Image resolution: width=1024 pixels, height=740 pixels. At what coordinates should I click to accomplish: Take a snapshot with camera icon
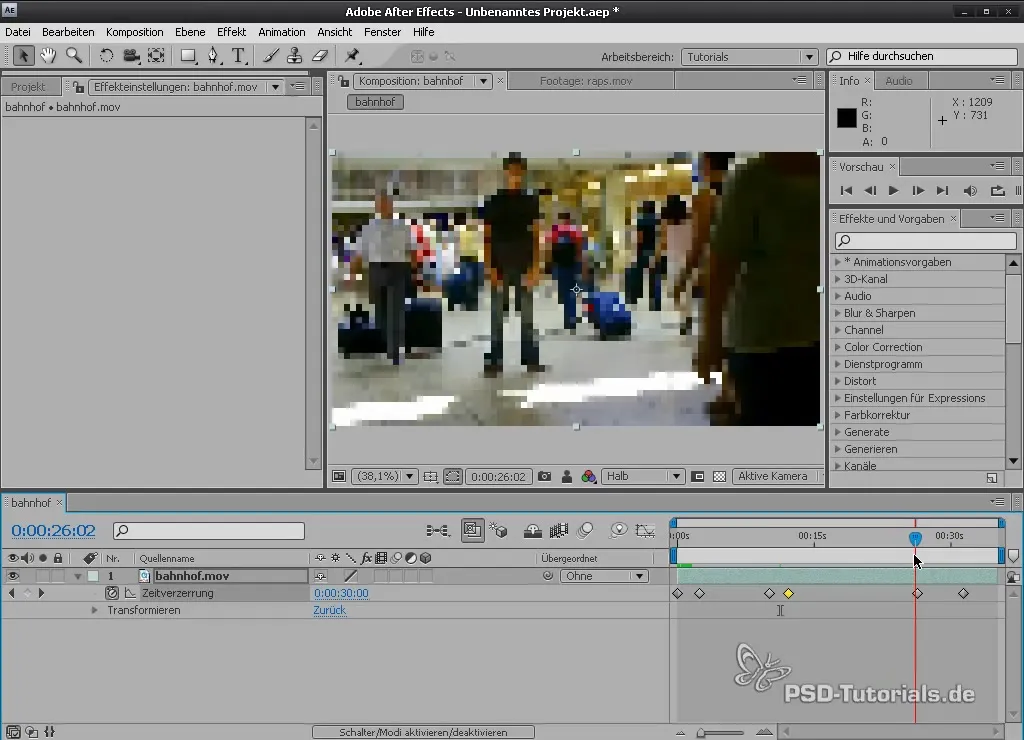pos(545,477)
